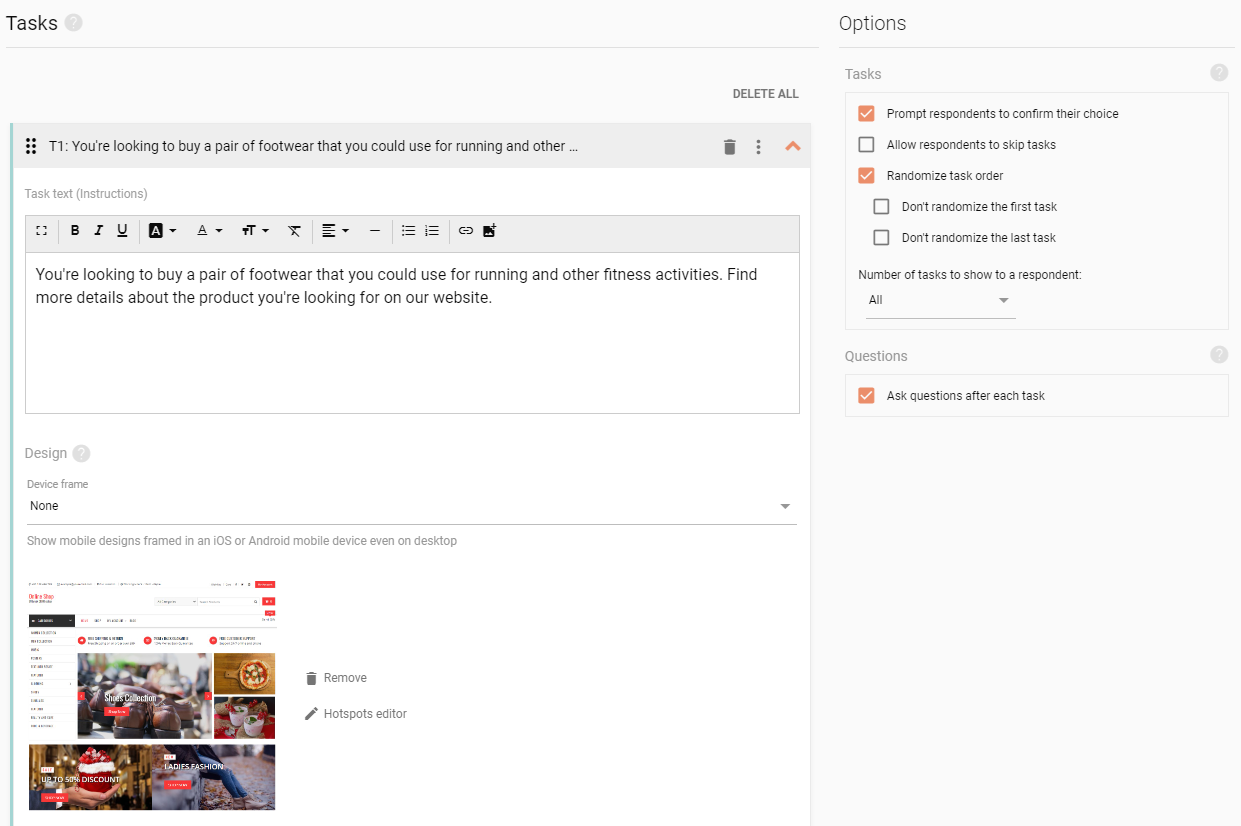Click the website design thumbnail
1241x826 pixels.
[x=151, y=693]
